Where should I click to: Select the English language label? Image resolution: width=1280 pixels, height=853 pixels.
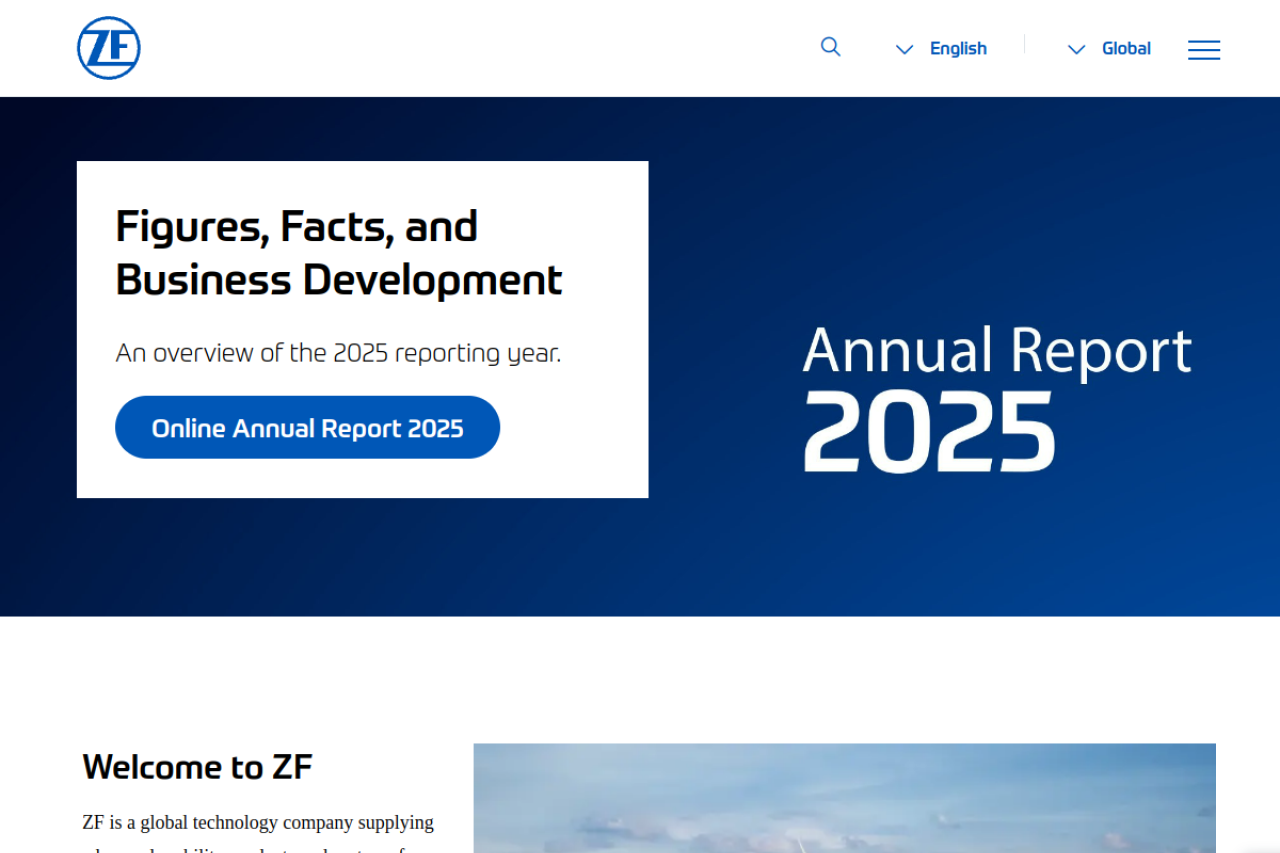pos(958,48)
